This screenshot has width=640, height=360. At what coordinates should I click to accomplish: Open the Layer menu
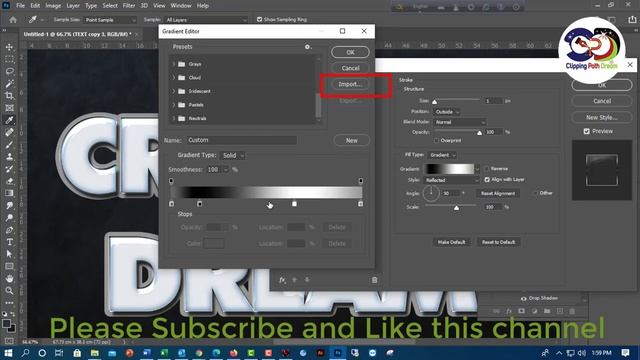[x=73, y=6]
